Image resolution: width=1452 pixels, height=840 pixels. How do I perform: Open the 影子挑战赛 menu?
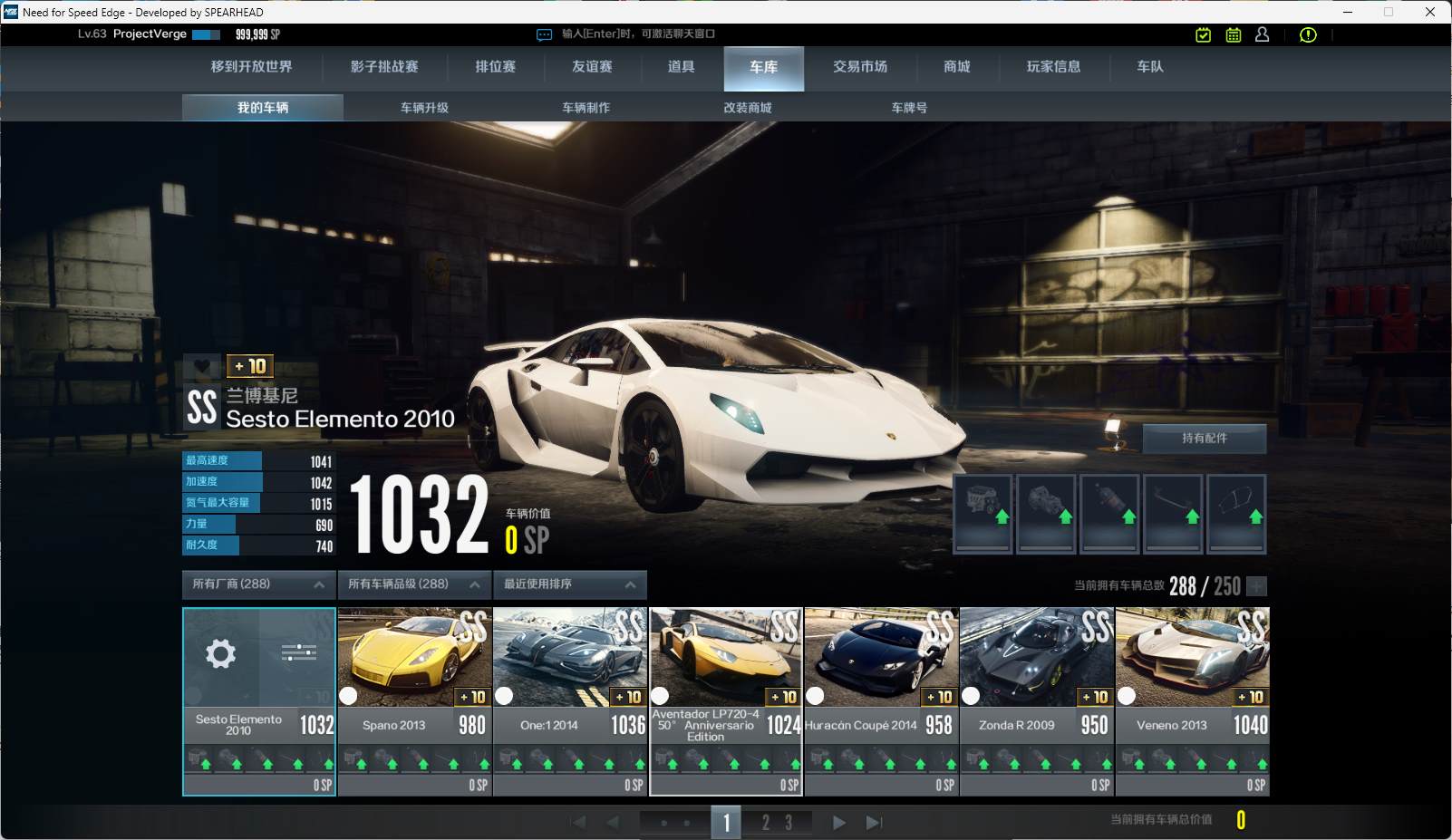(384, 67)
